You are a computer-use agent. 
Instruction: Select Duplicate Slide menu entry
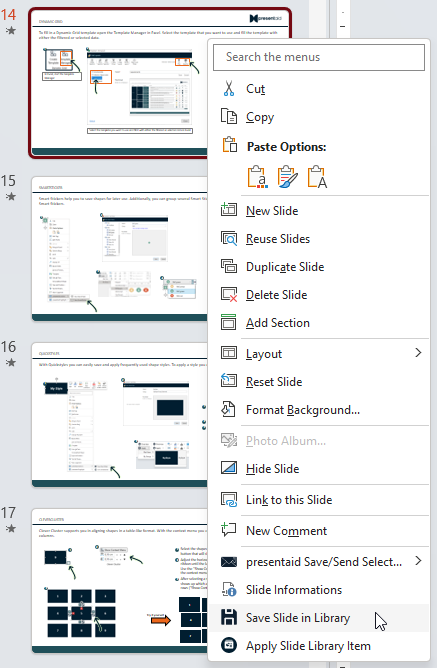pyautogui.click(x=319, y=267)
